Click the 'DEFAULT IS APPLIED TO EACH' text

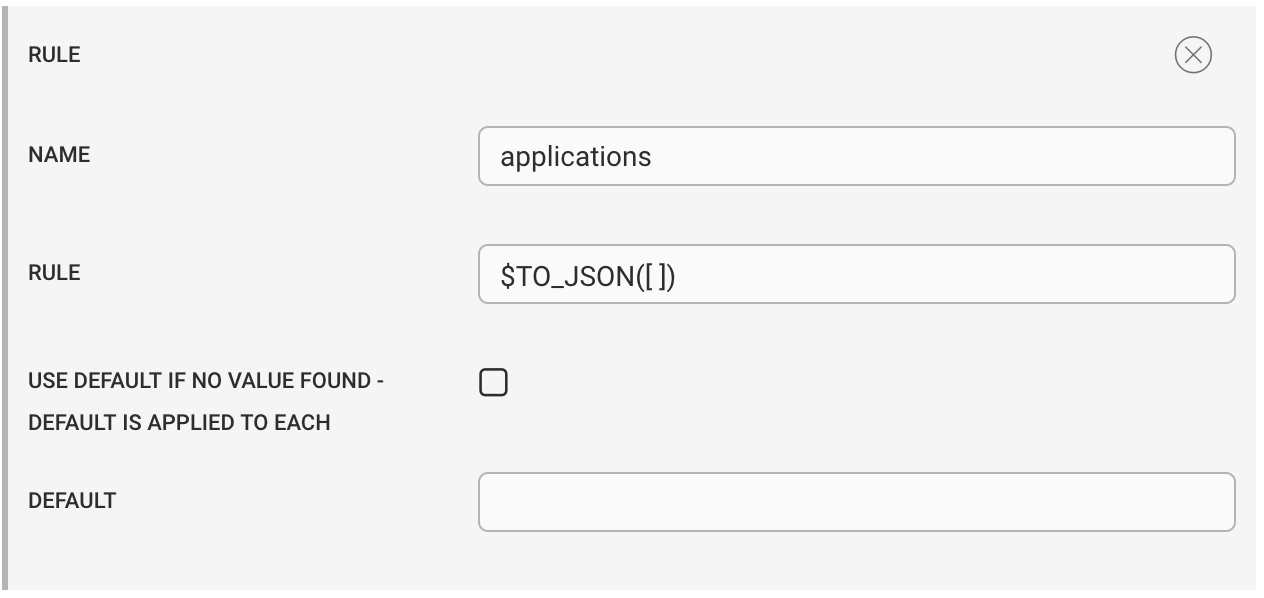[x=179, y=423]
